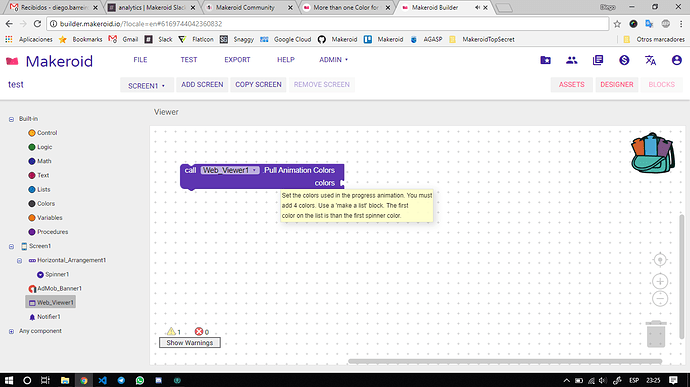This screenshot has width=690, height=387.
Task: Open the Web_Viewer1 dropdown on the block
Action: (x=230, y=170)
